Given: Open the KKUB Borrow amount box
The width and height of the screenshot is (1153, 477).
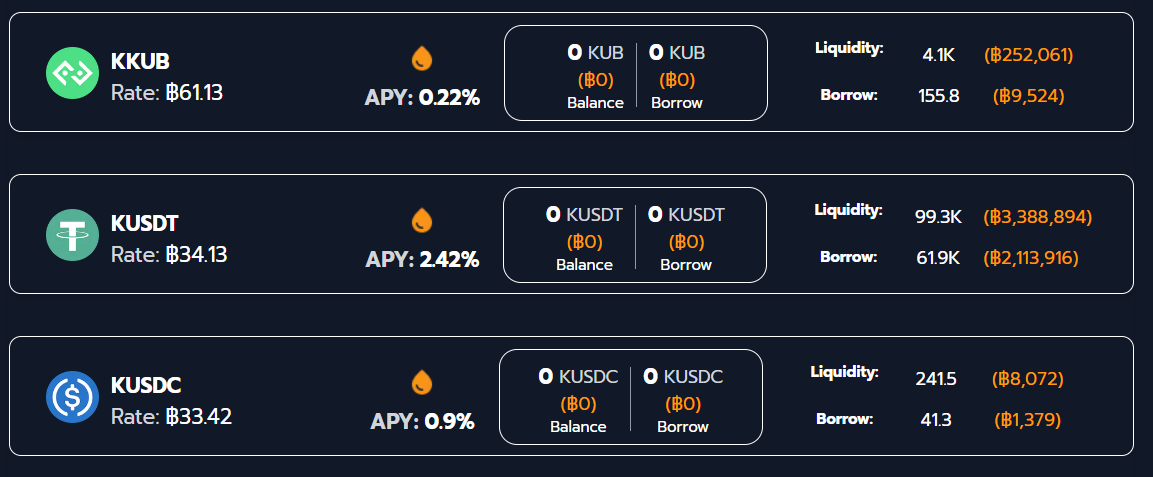Looking at the screenshot, I should [677, 76].
